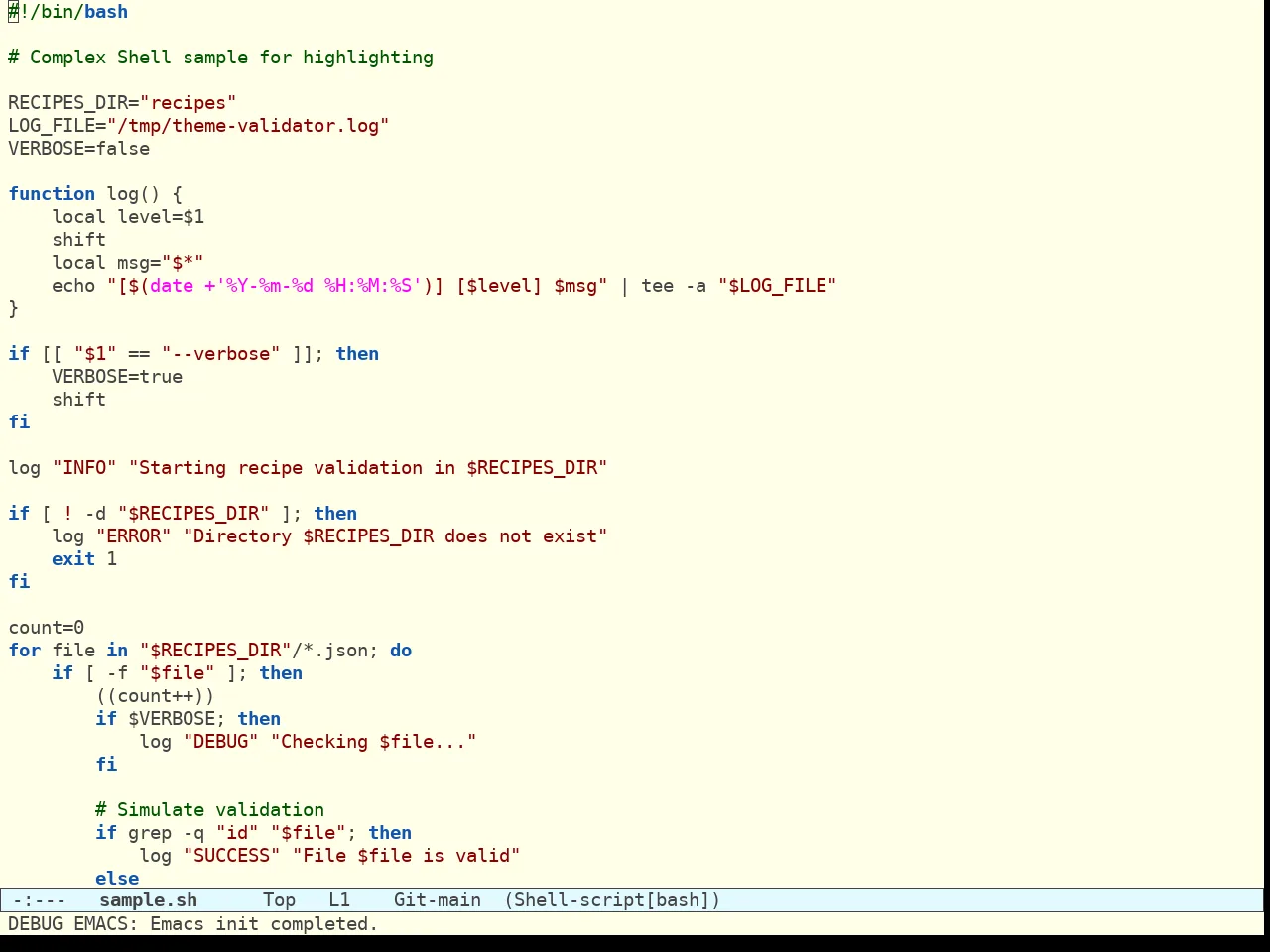Click the 'local level=$1' line
Screen dimensions: 1270x952
[x=128, y=217]
